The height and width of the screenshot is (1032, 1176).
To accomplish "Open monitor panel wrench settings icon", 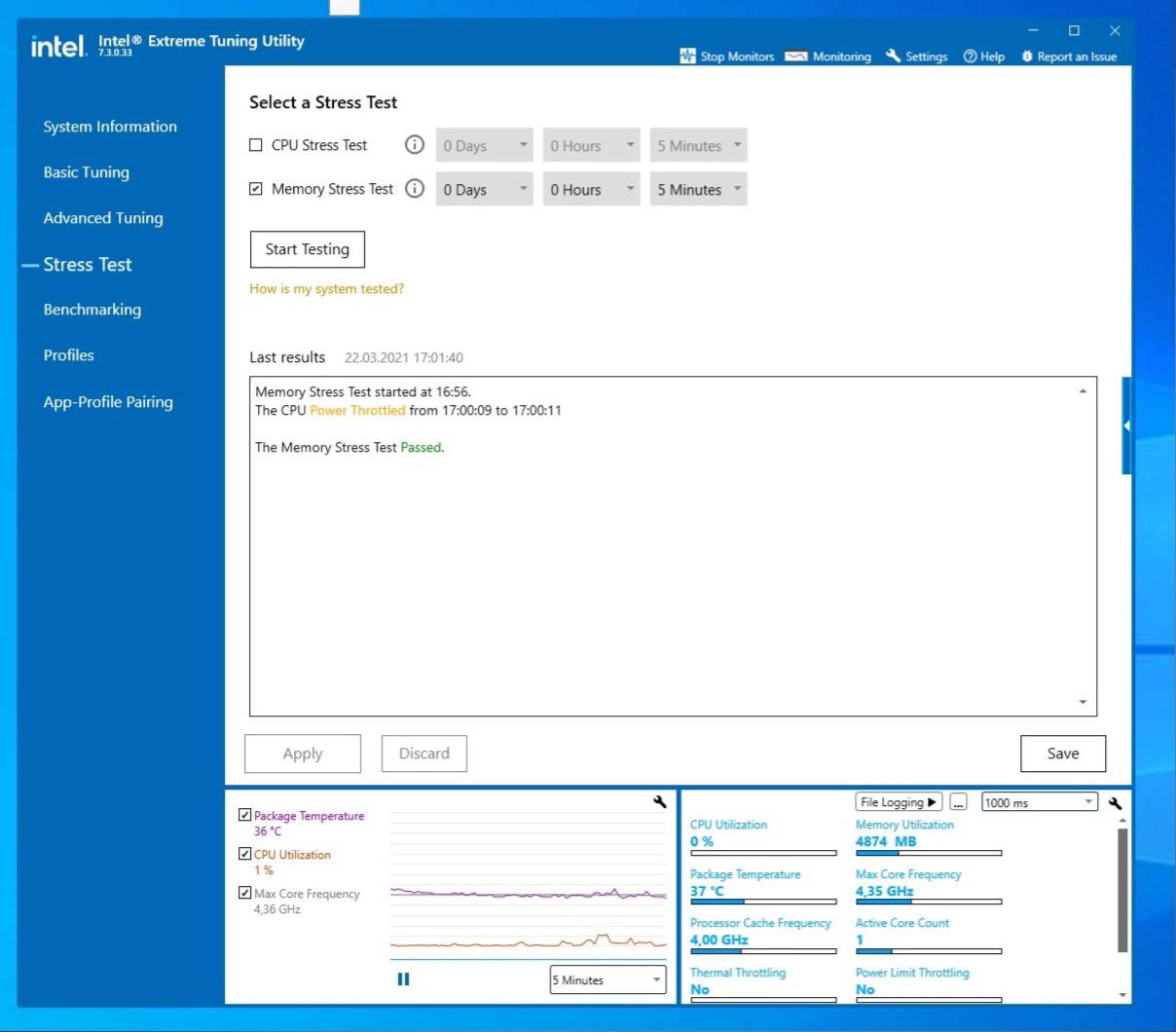I will tap(1115, 803).
